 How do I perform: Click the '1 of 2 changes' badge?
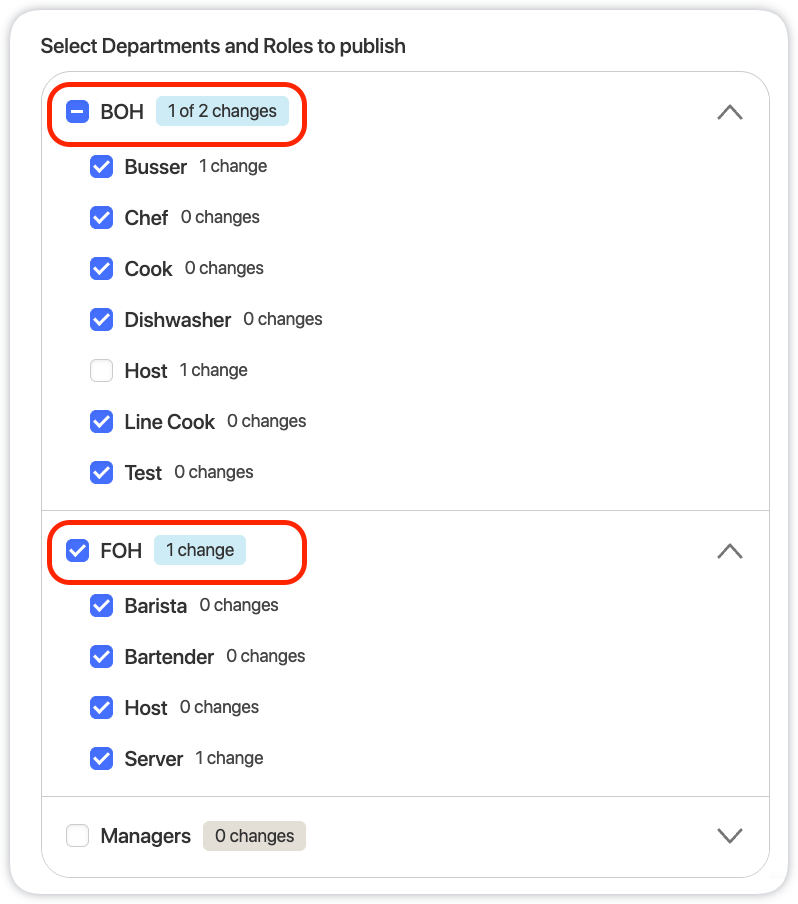[222, 111]
